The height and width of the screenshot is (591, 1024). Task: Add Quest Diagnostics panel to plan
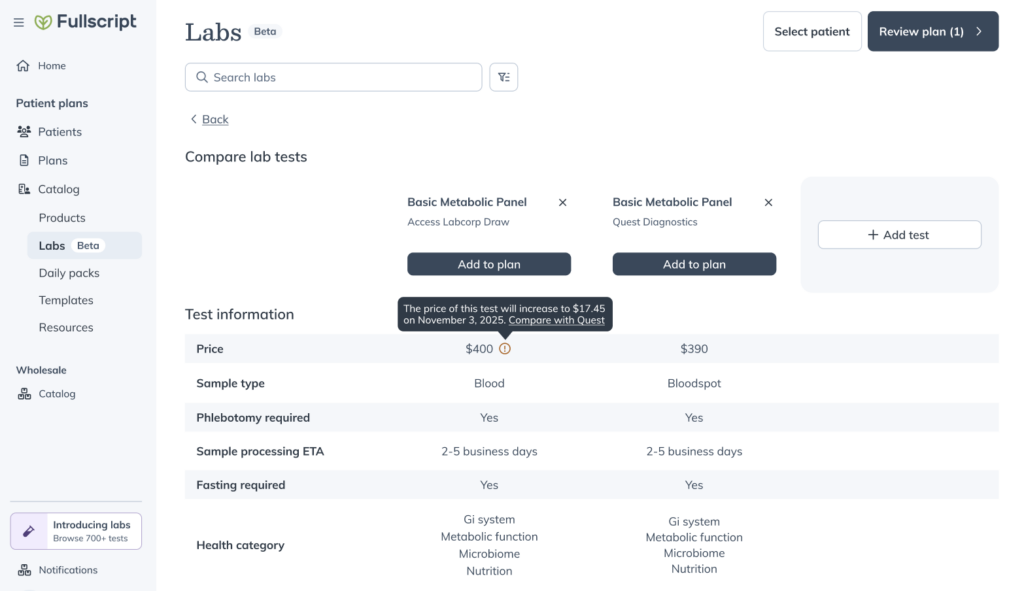[x=694, y=264]
